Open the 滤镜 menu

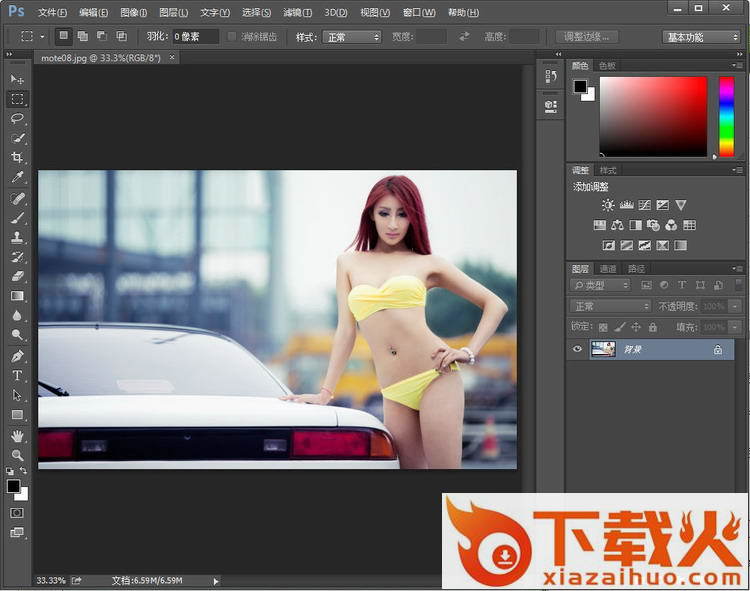click(297, 13)
